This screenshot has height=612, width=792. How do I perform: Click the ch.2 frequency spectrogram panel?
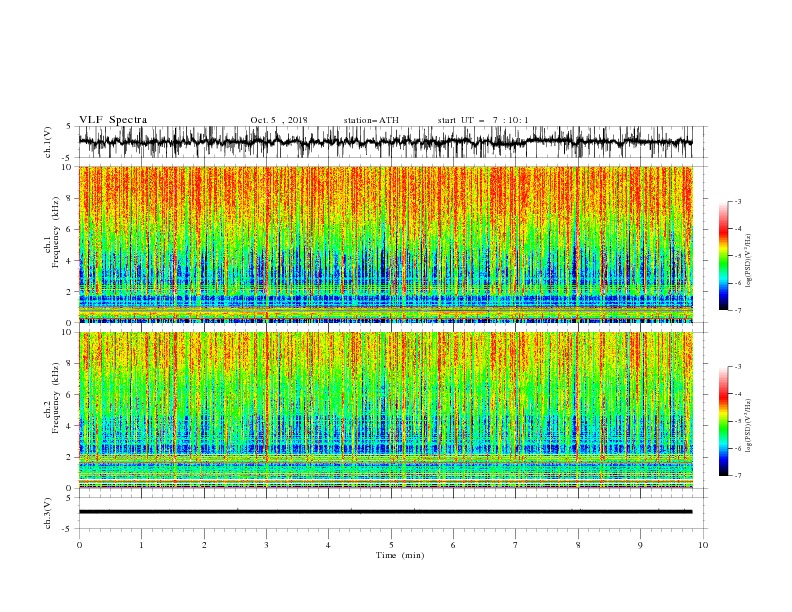click(x=386, y=410)
